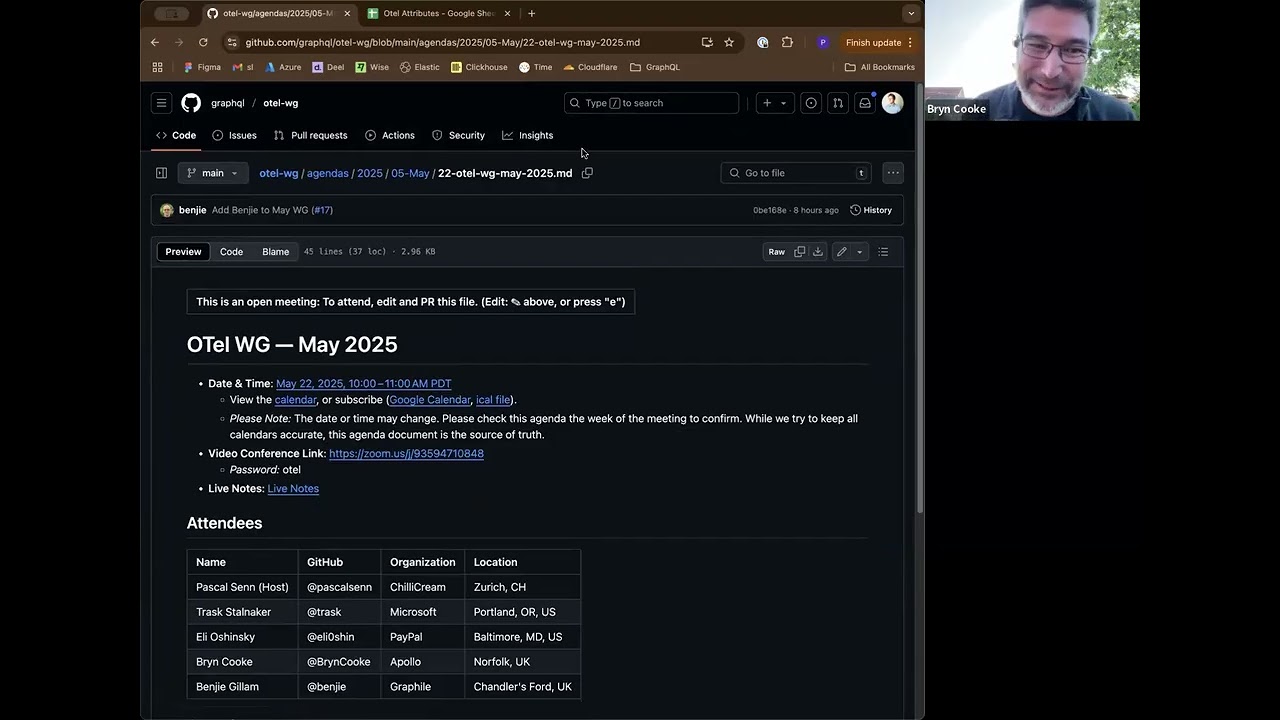Image resolution: width=1280 pixels, height=720 pixels.
Task: Toggle the file tree side panel
Action: tap(161, 173)
